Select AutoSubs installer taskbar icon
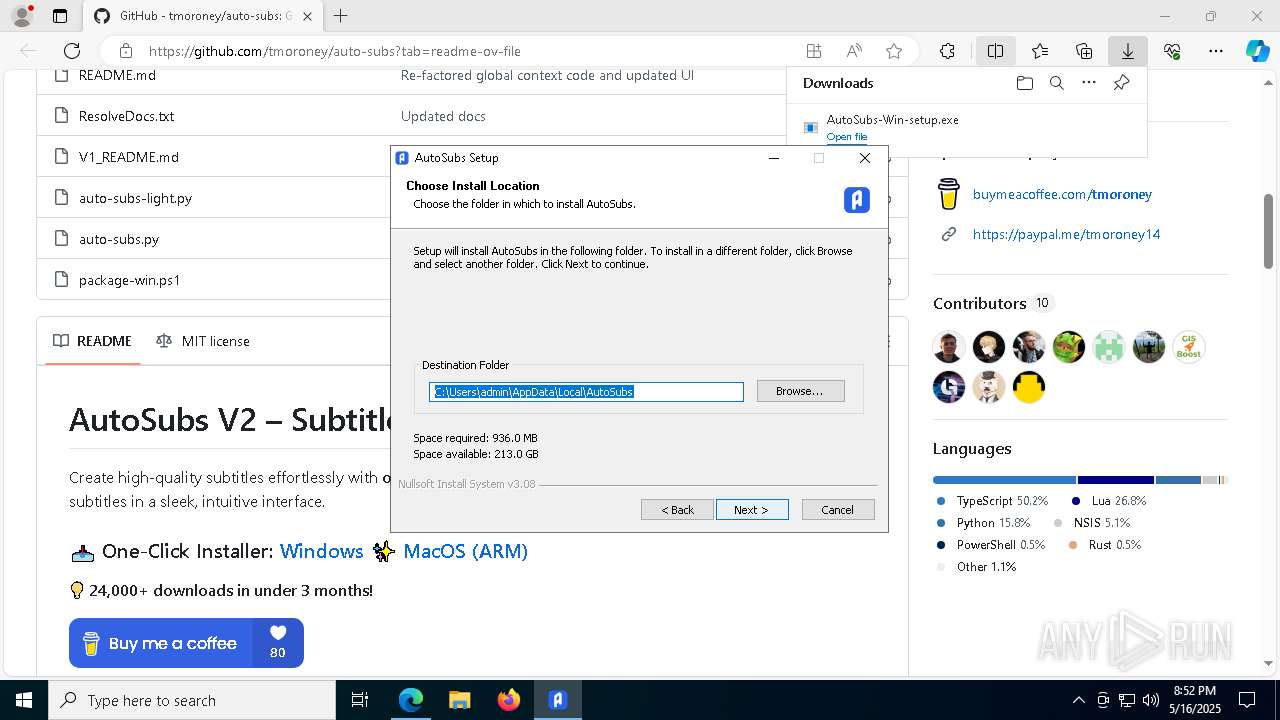The image size is (1280, 720). pos(558,700)
